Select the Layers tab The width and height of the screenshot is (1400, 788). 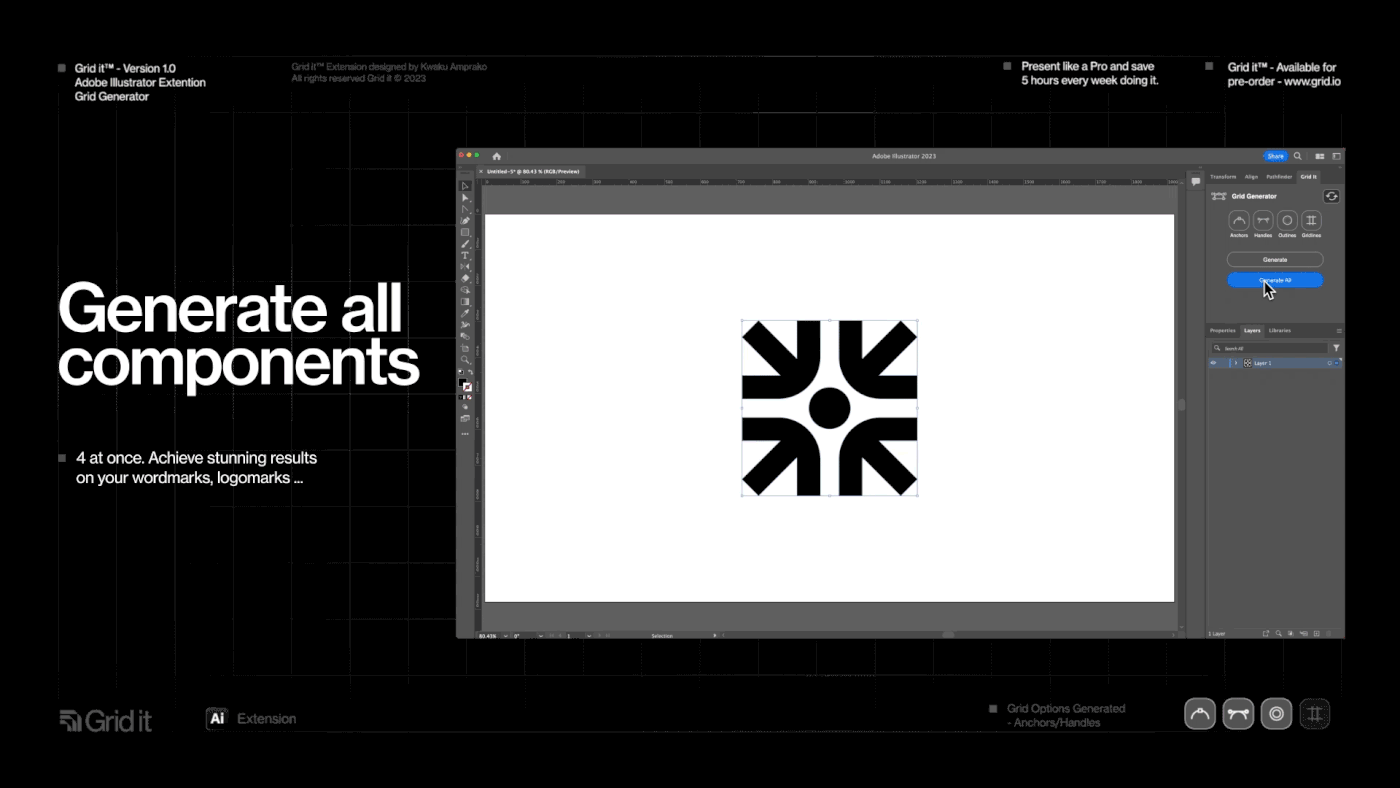pyautogui.click(x=1252, y=330)
